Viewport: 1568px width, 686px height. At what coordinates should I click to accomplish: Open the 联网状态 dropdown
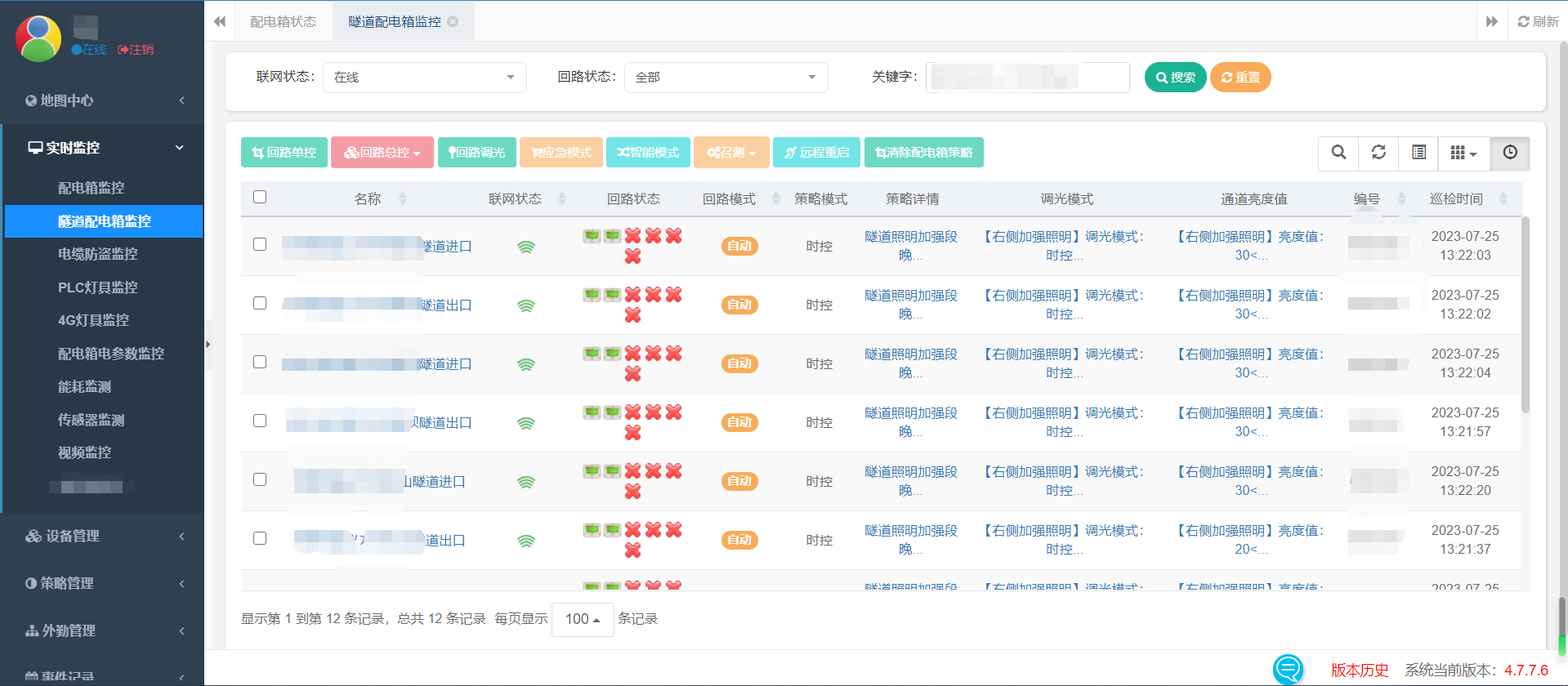[x=424, y=78]
